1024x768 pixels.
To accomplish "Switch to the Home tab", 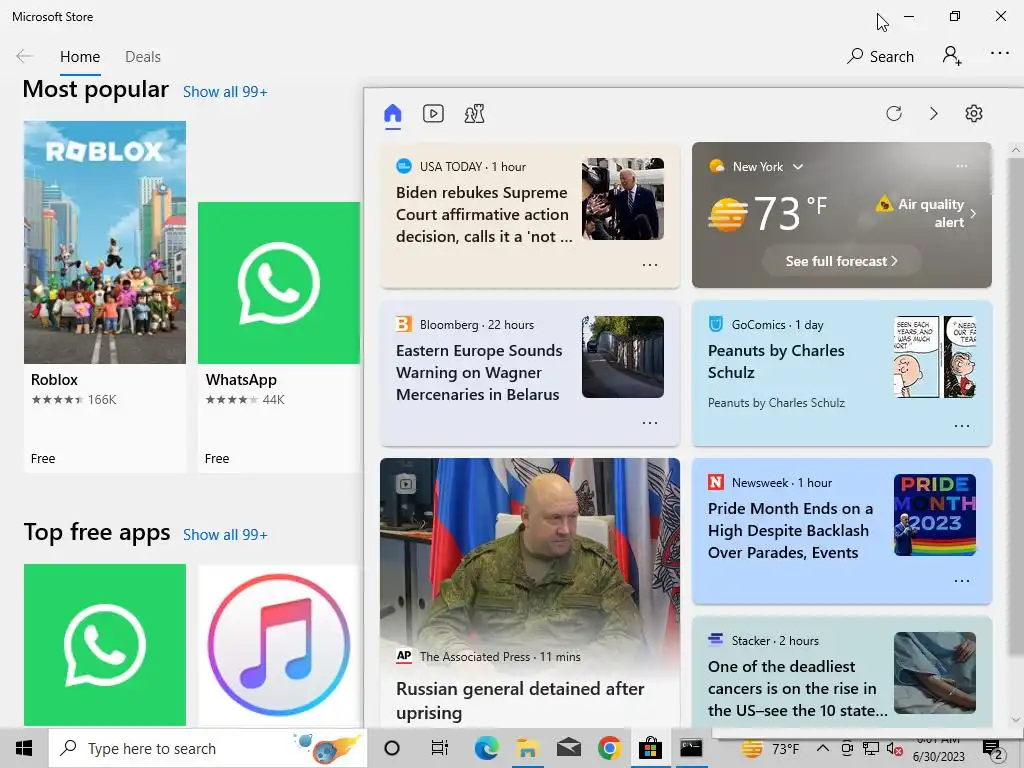I will [80, 57].
